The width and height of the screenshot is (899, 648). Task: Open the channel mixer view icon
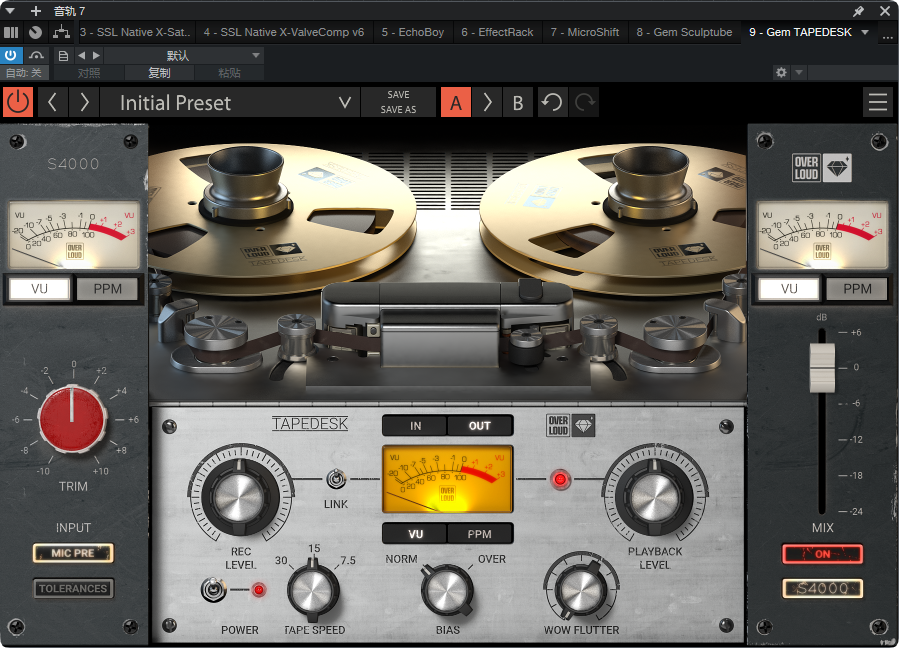click(x=11, y=32)
